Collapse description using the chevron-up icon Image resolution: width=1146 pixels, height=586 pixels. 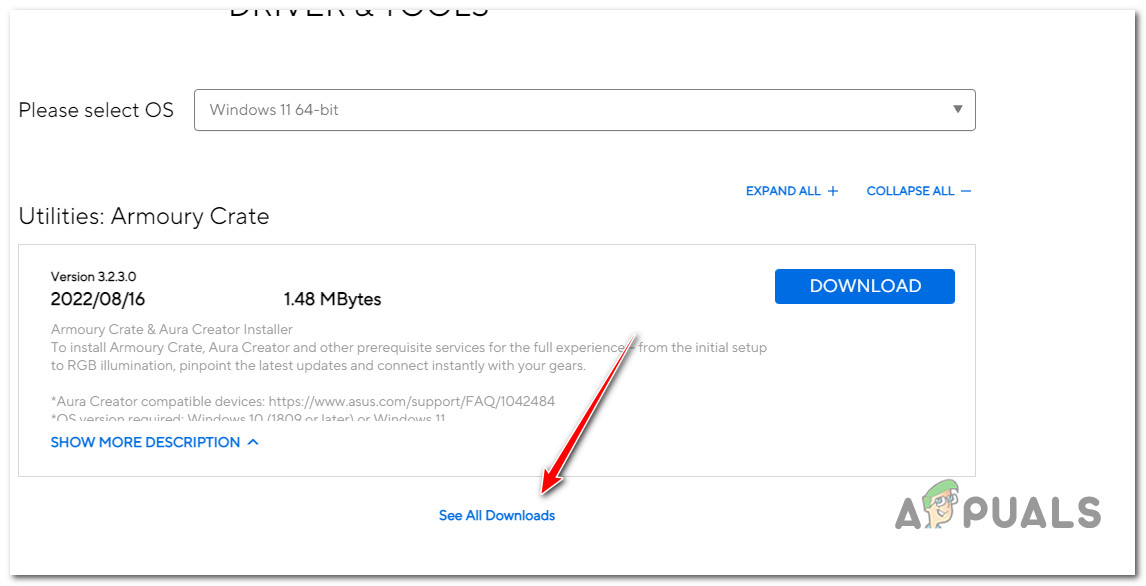252,441
